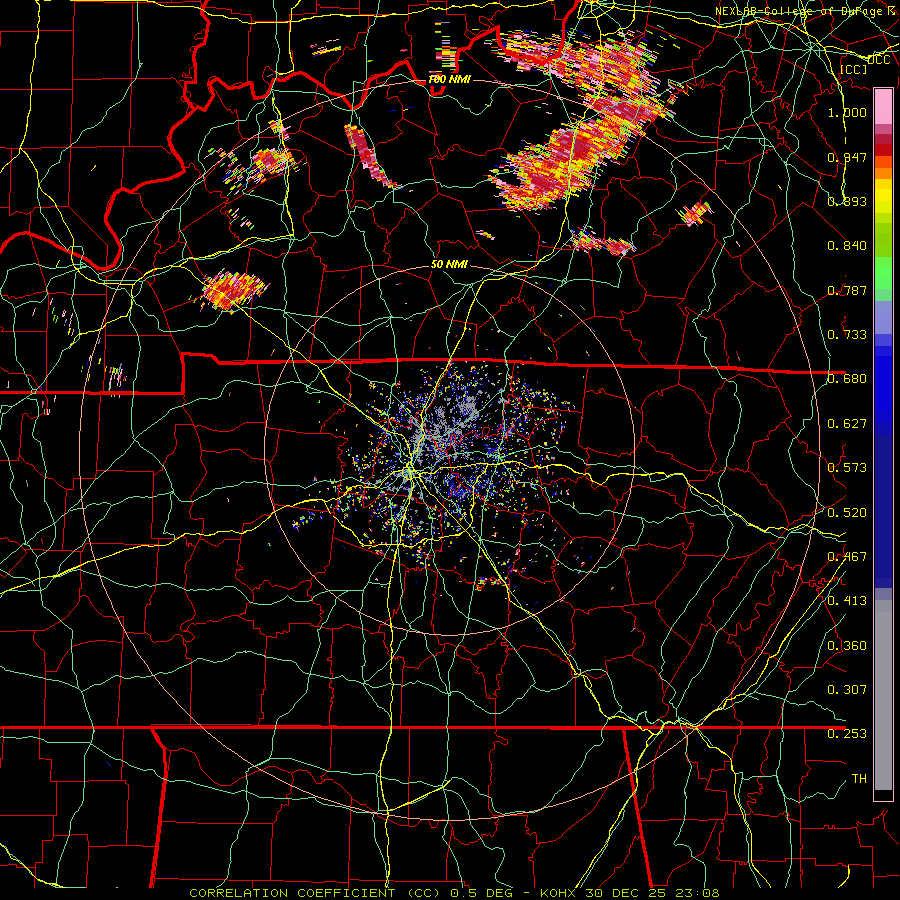Pick the pink band on the color bar

pos(883,106)
